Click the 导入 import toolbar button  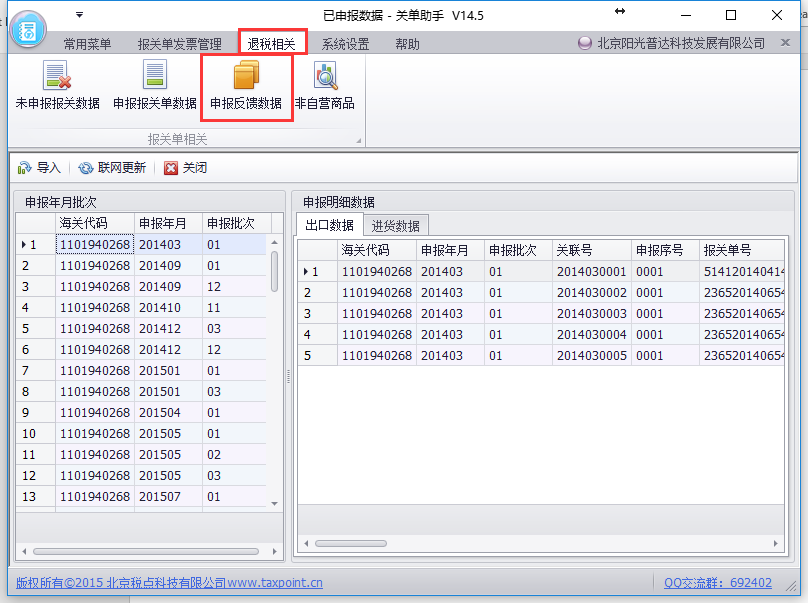pyautogui.click(x=40, y=168)
